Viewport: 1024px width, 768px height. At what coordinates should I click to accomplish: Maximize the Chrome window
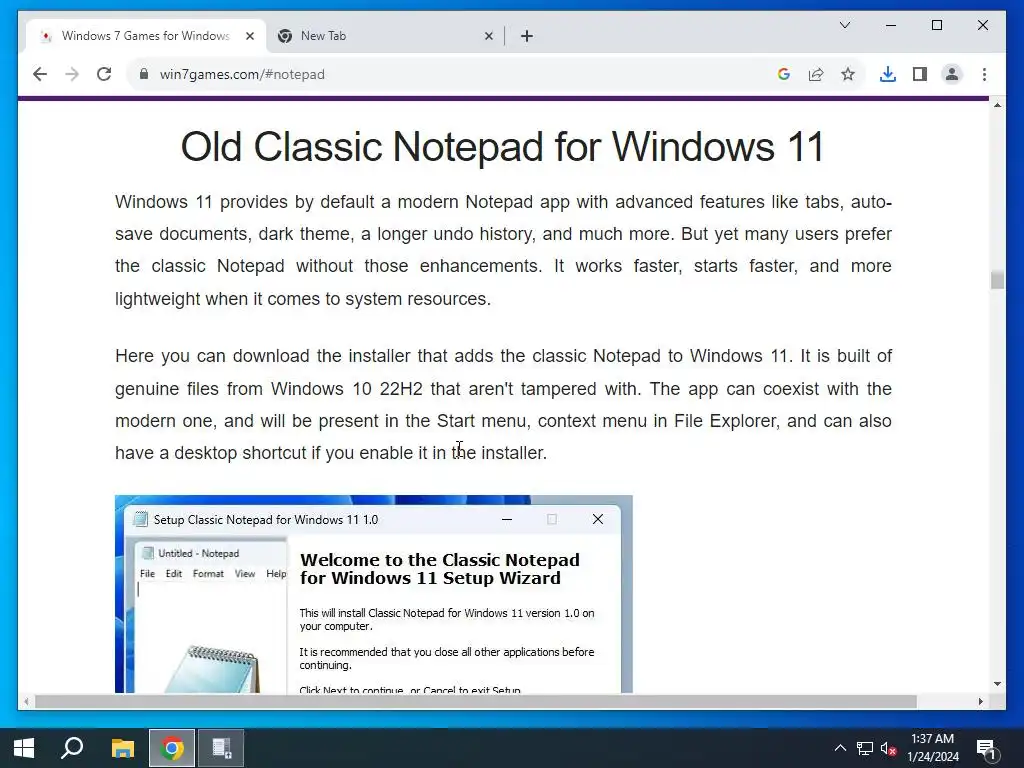coord(936,25)
